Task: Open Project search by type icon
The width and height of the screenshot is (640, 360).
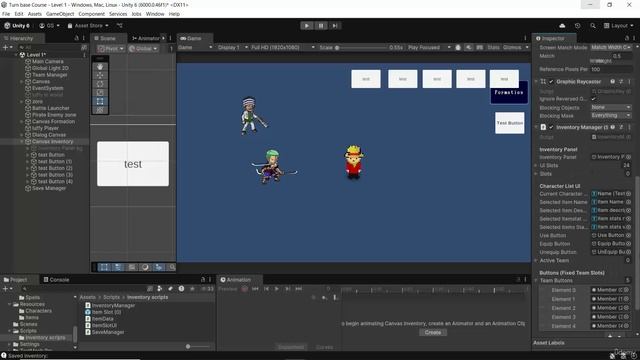Action: [x=160, y=289]
